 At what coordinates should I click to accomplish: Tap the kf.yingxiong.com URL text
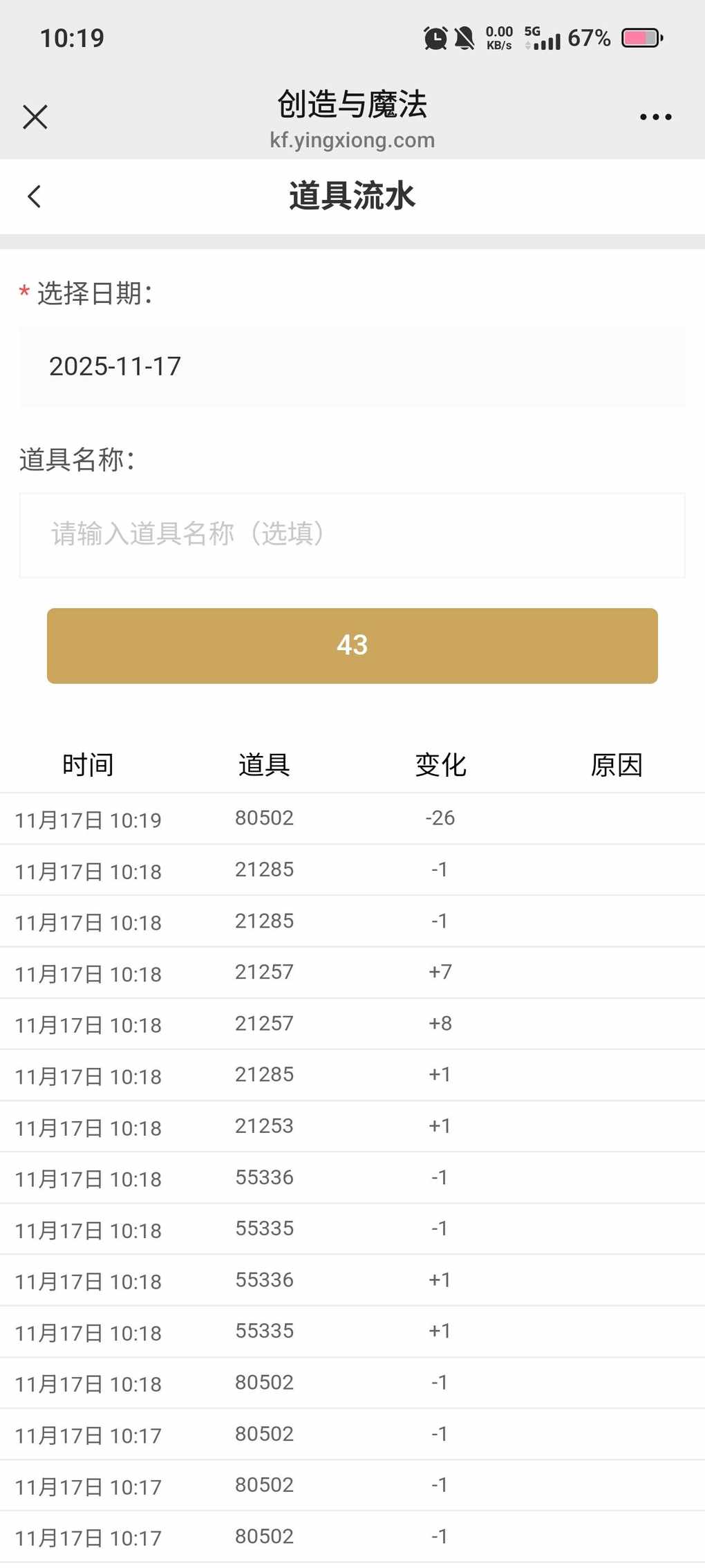pos(352,140)
